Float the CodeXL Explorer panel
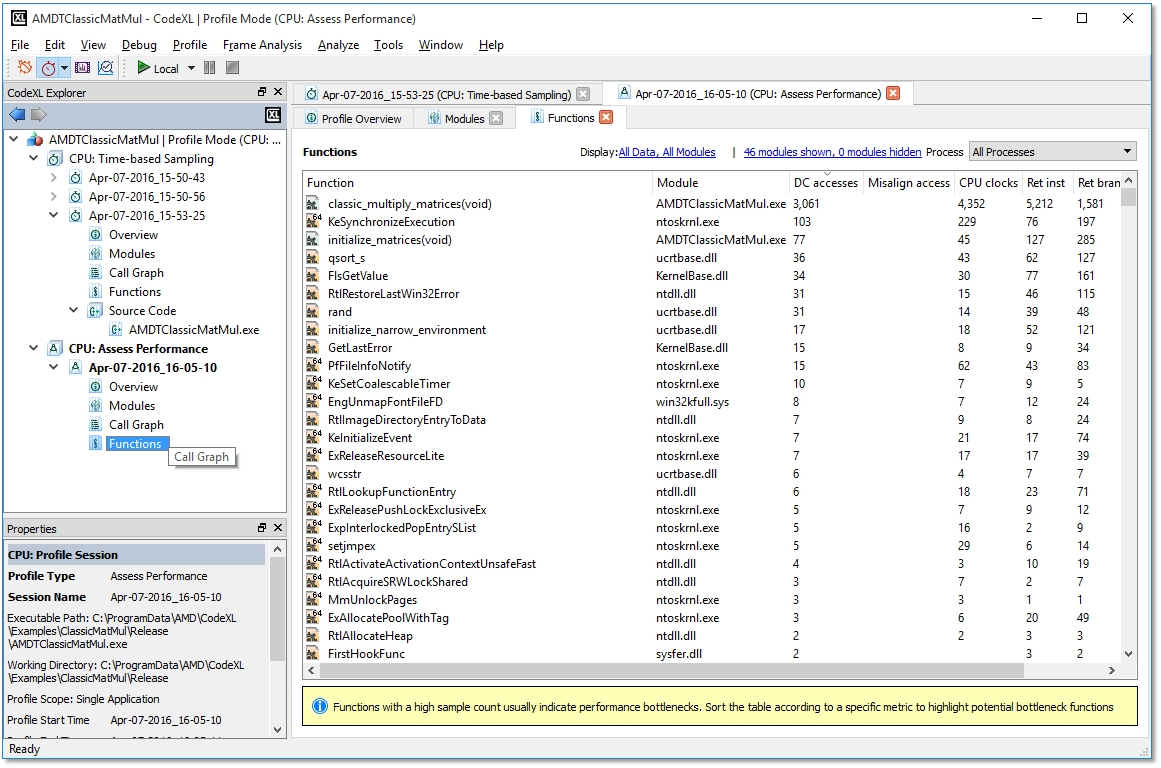 click(x=261, y=92)
